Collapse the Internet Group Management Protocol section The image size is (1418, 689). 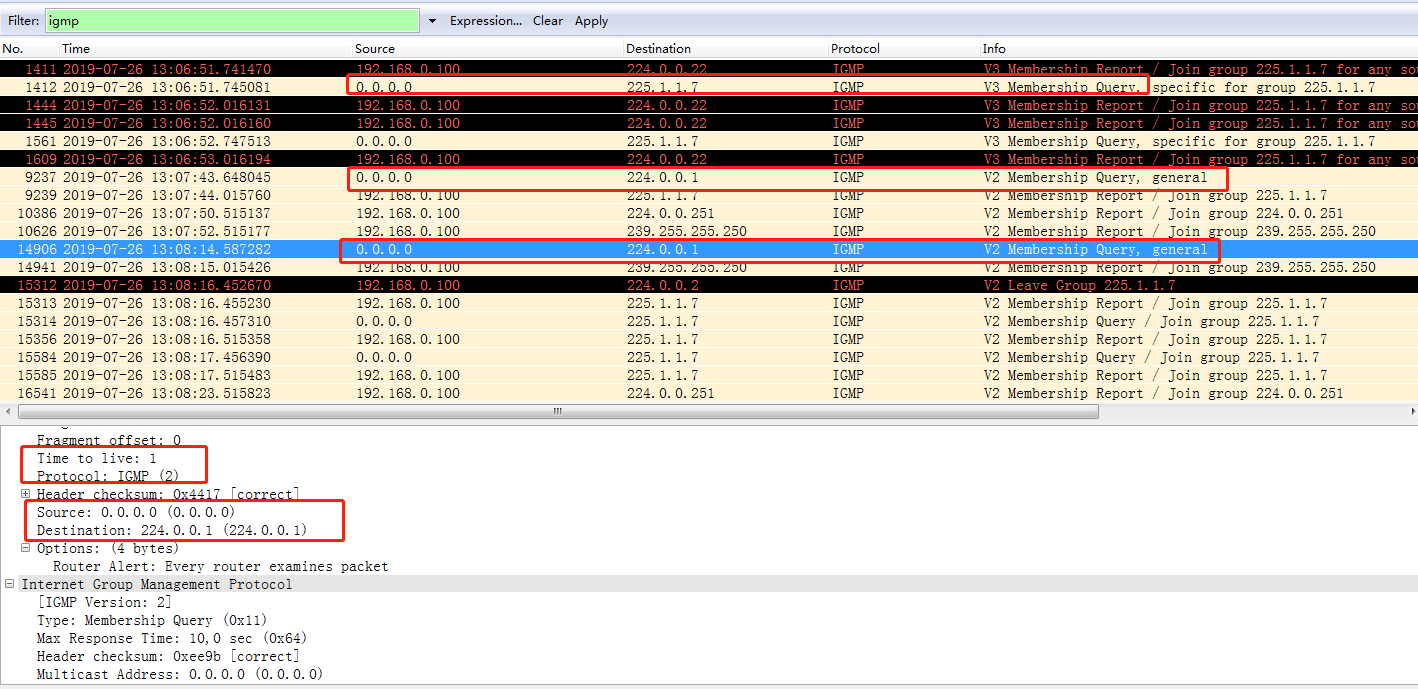pos(8,584)
